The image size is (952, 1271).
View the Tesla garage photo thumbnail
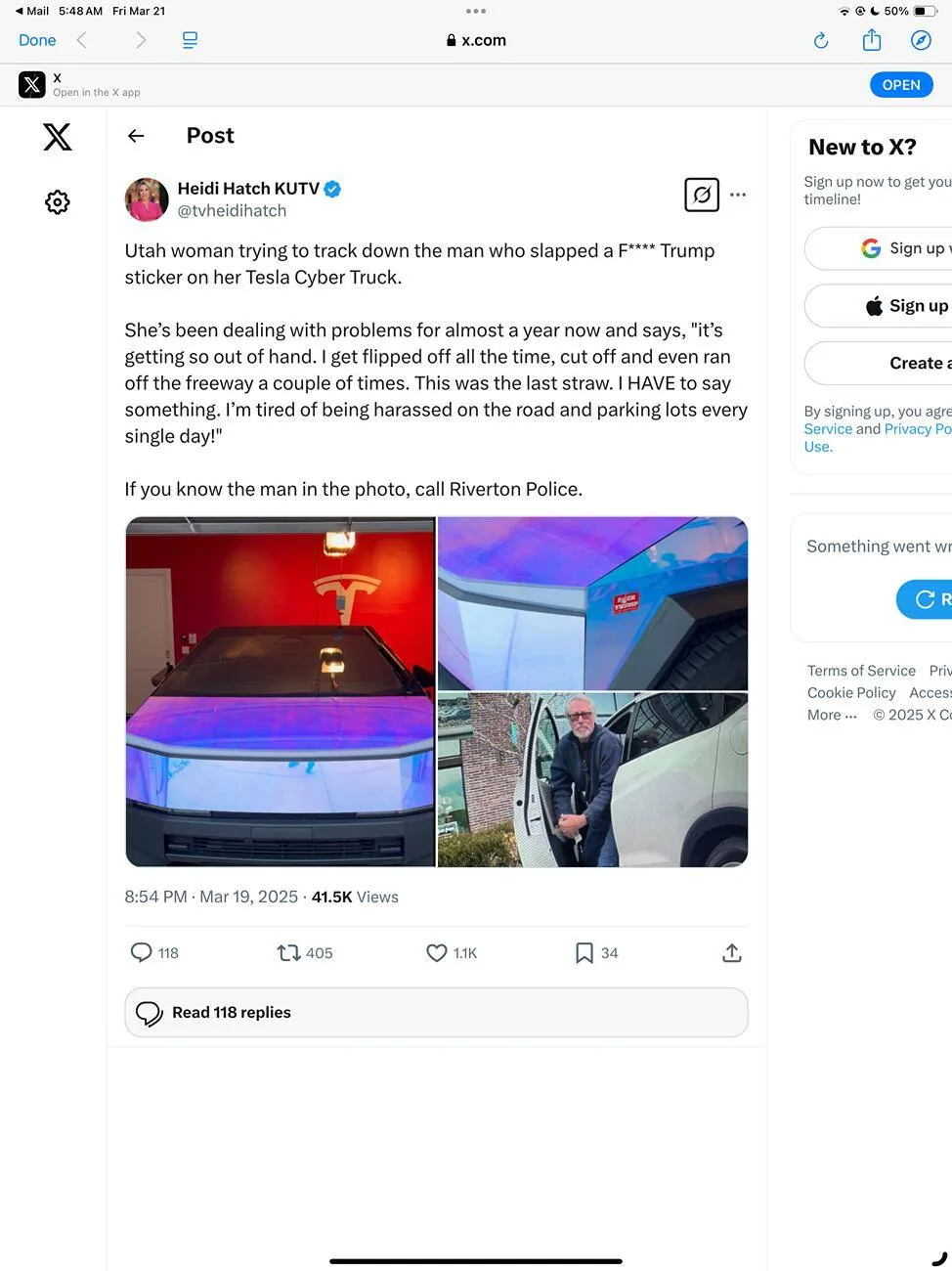(281, 692)
